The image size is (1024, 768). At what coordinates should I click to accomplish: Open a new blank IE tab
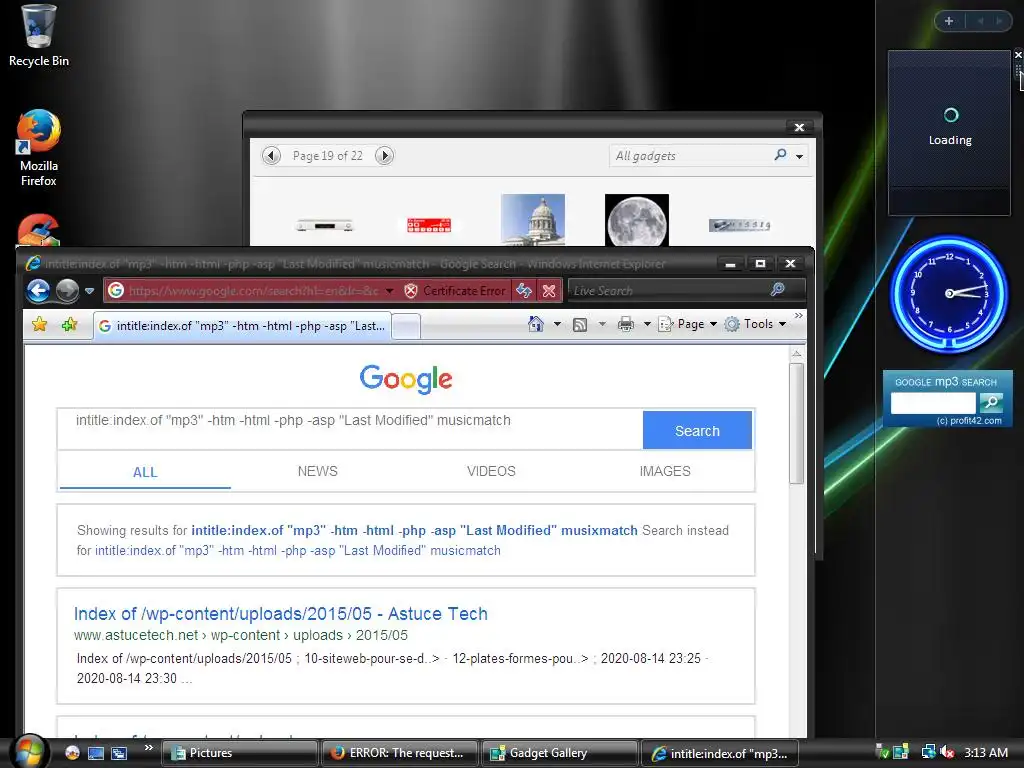[x=406, y=327]
